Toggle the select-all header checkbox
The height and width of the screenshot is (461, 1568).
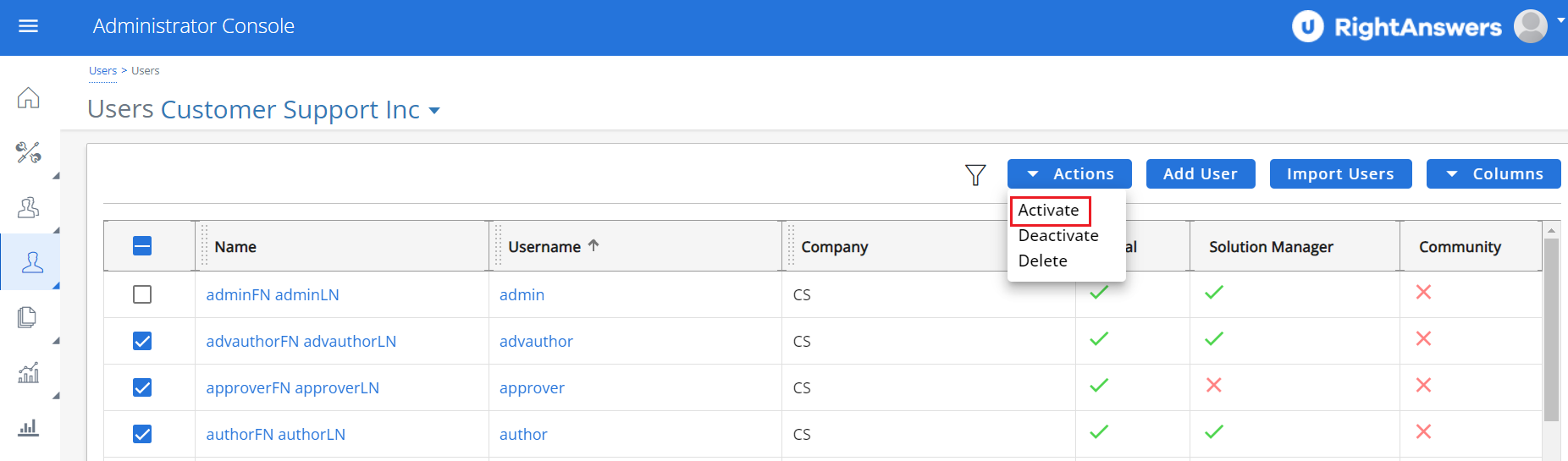(x=142, y=246)
